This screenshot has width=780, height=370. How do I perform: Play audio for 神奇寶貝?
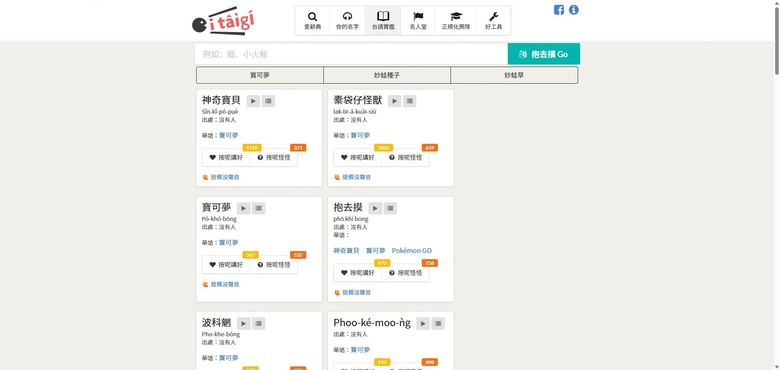click(253, 101)
